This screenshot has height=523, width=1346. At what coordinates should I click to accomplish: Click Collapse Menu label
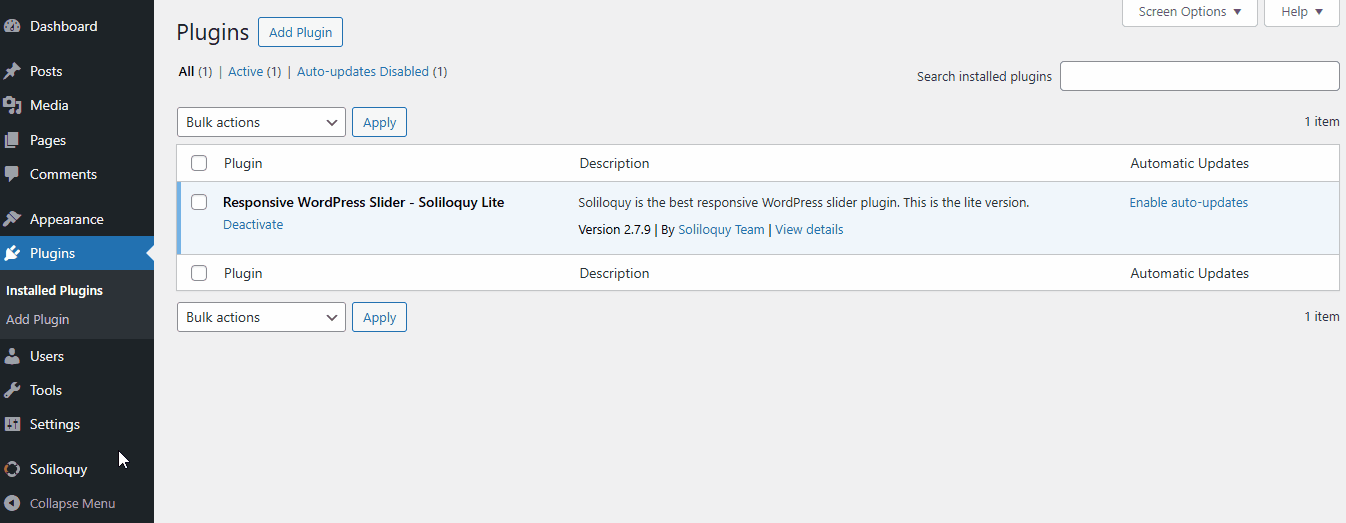(x=72, y=503)
